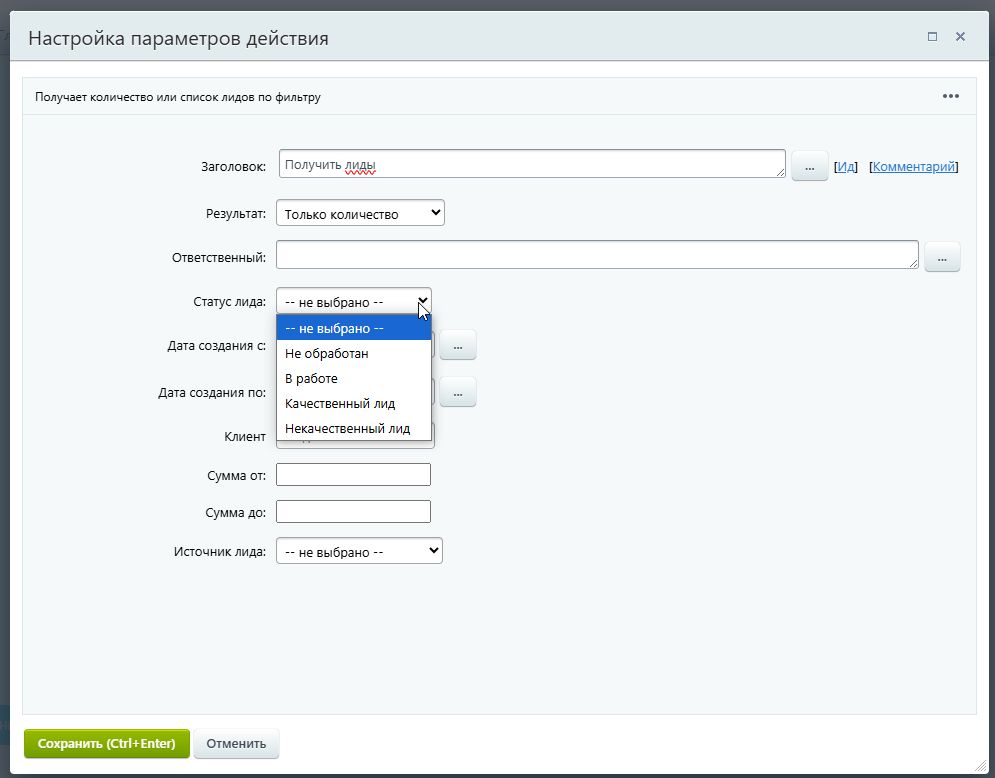995x778 pixels.
Task: Click ellipsis button beside Дата создания по
Action: pyautogui.click(x=458, y=393)
